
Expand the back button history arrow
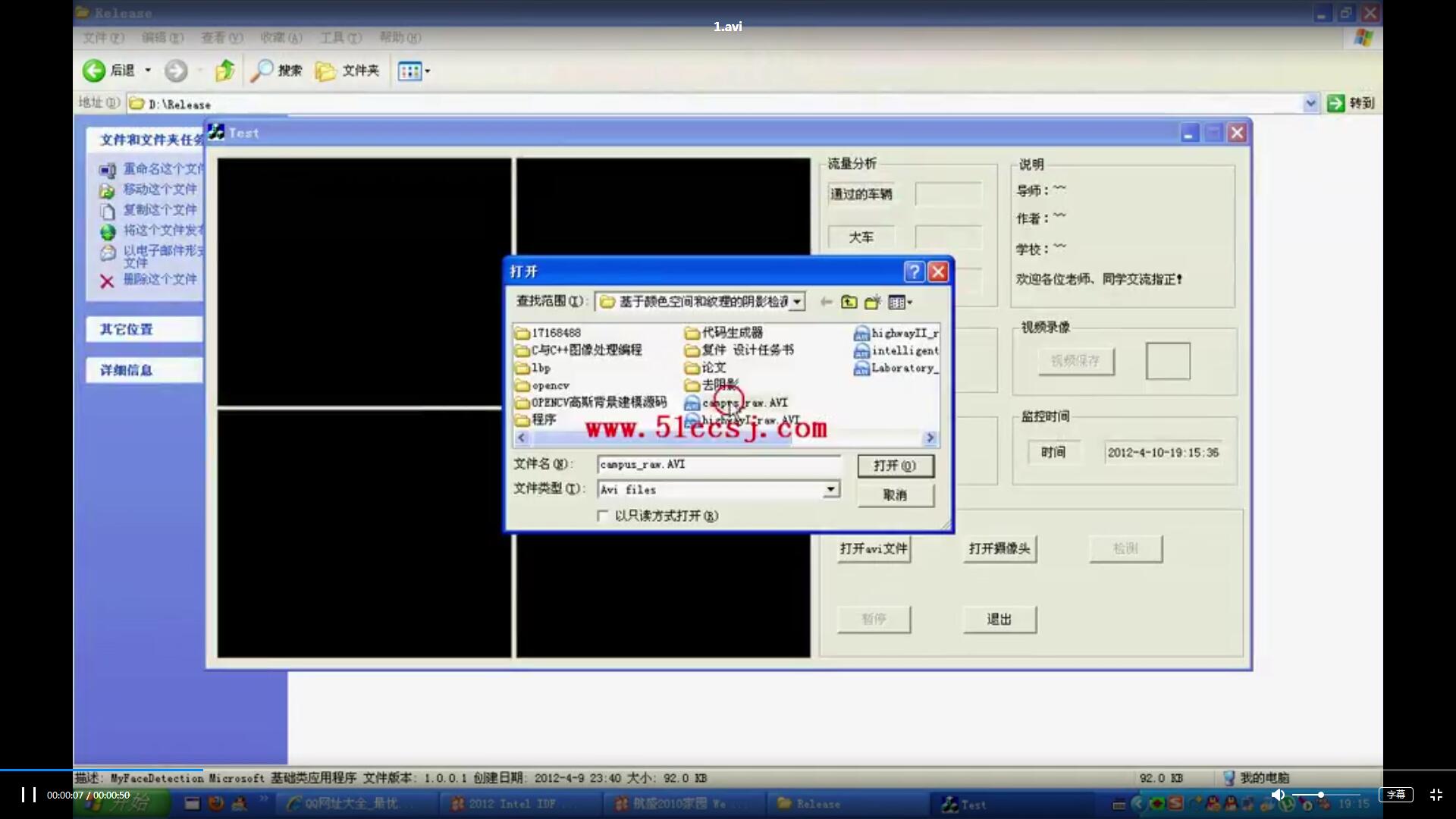(x=148, y=71)
